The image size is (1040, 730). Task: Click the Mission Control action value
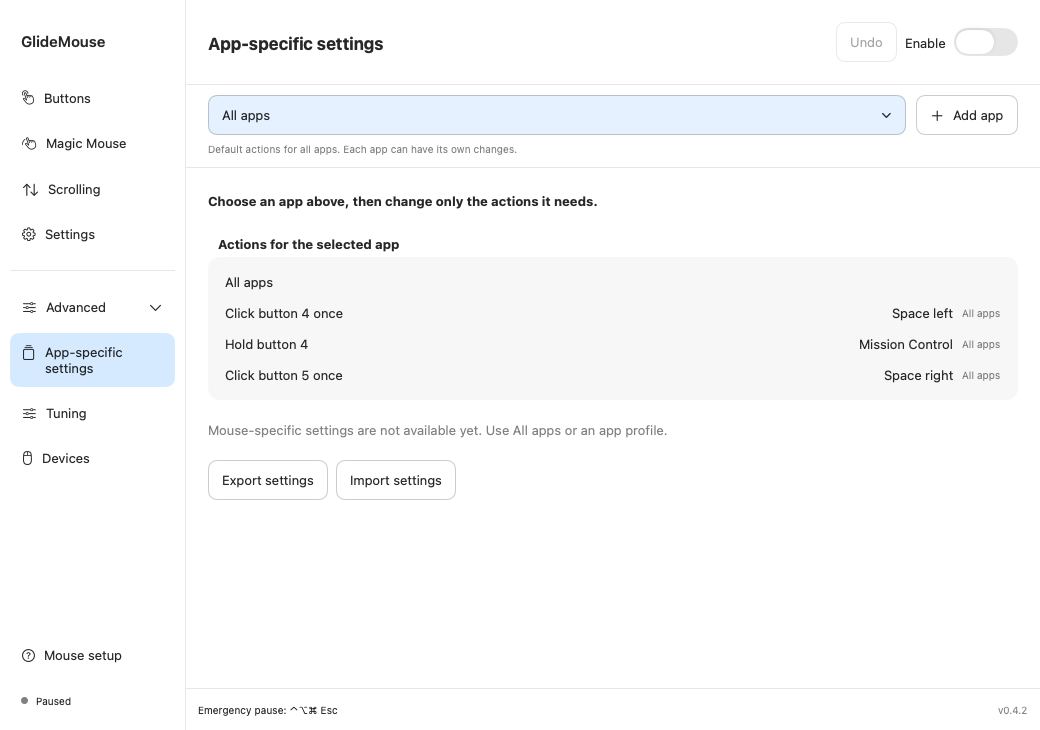[905, 345]
